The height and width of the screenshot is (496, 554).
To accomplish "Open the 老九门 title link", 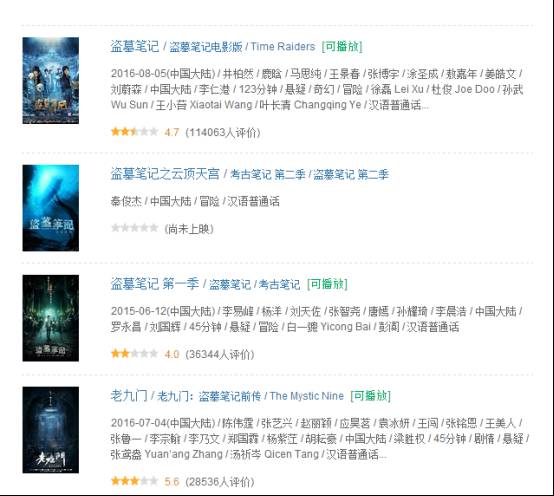I will (129, 396).
